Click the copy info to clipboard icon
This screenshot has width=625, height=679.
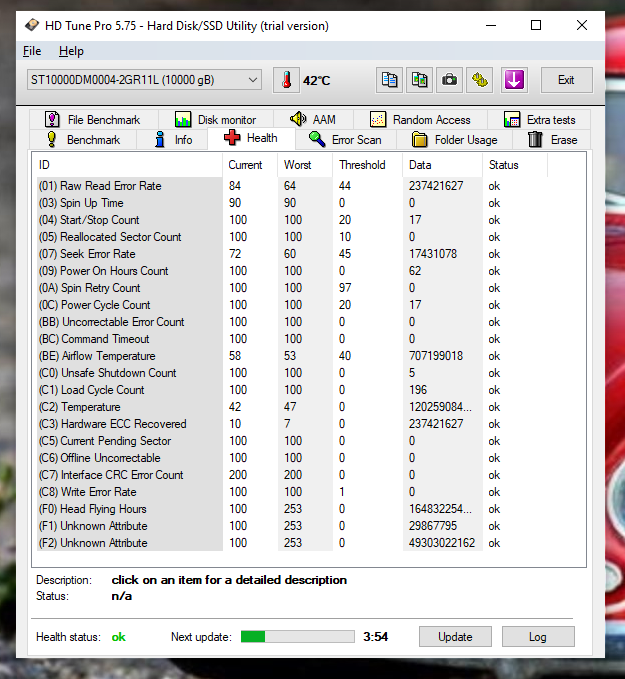coord(389,80)
